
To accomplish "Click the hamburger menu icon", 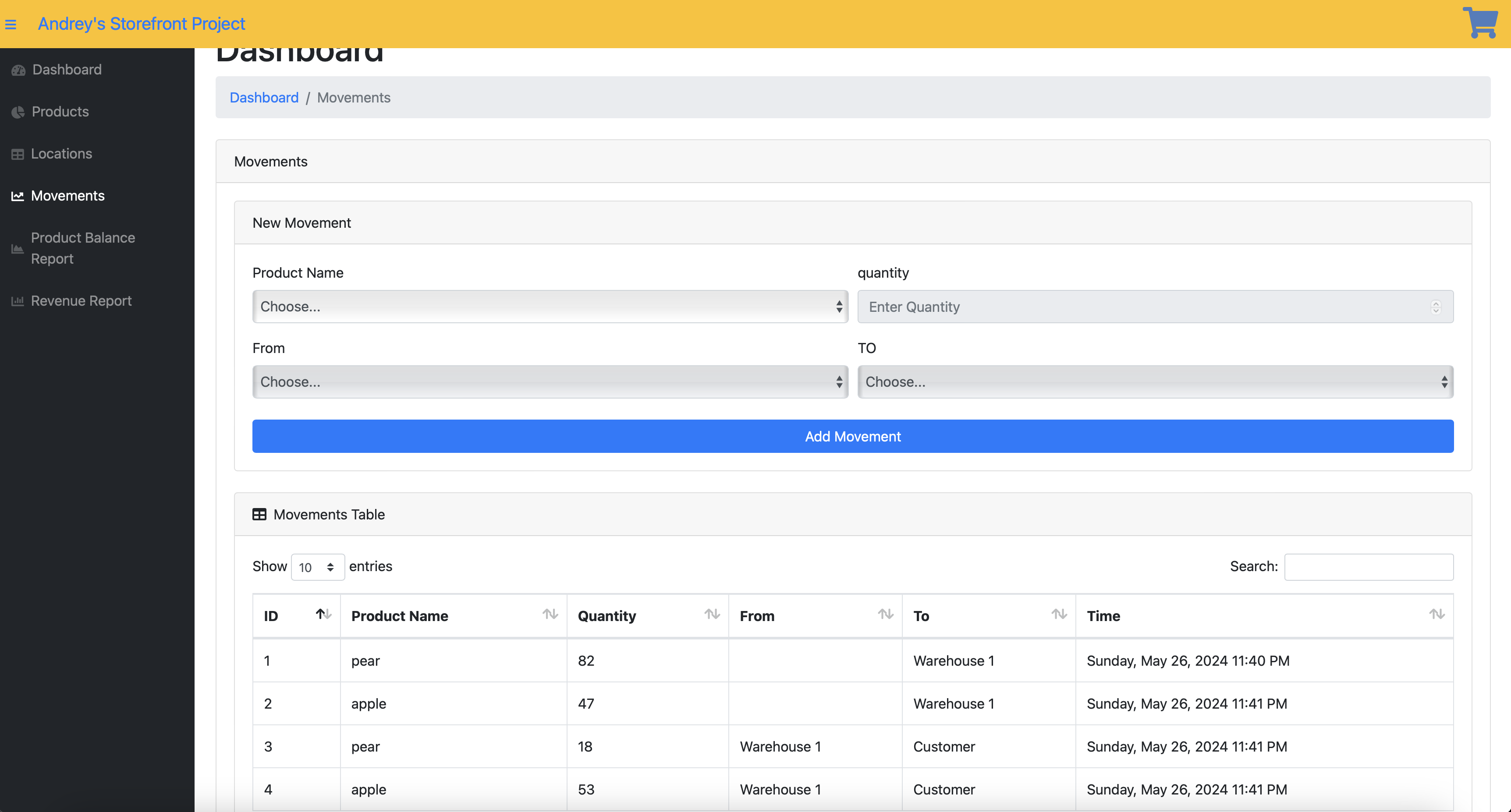I will coord(11,25).
